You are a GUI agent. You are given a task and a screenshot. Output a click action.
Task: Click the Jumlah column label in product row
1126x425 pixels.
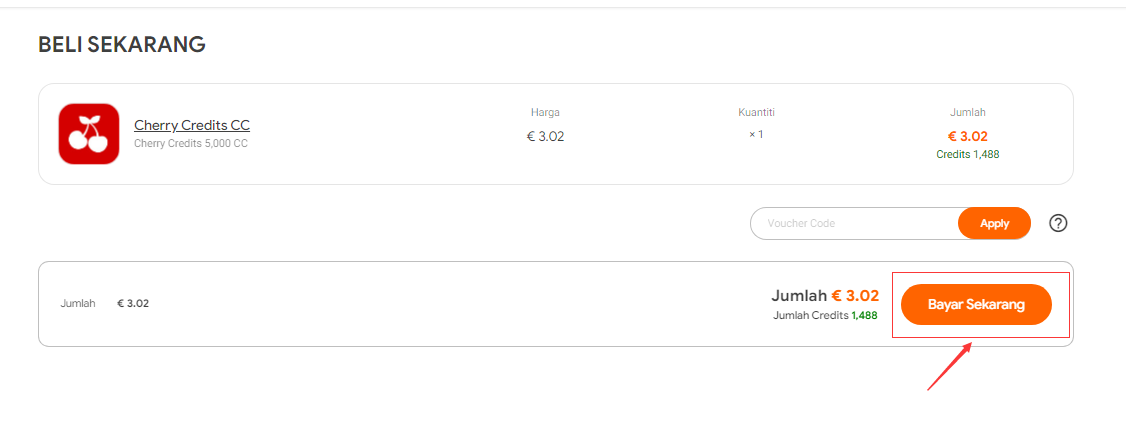coord(967,112)
